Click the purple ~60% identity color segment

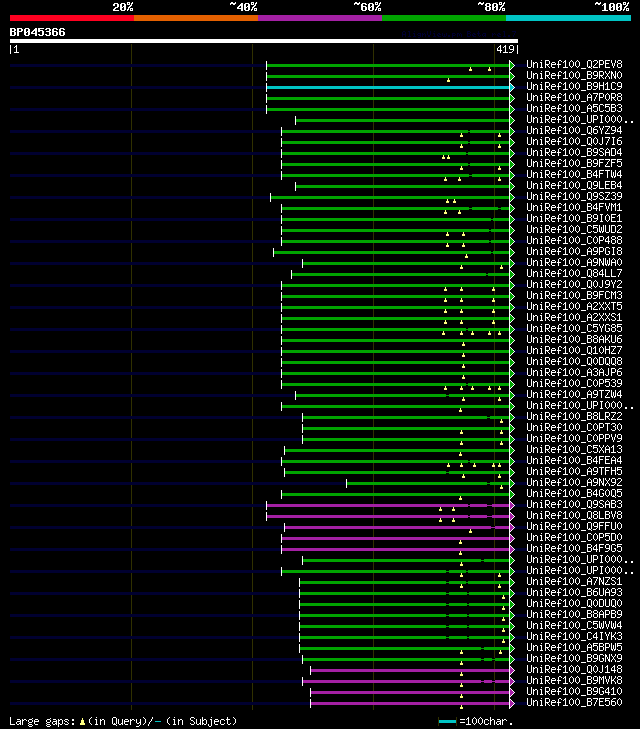coord(320,18)
